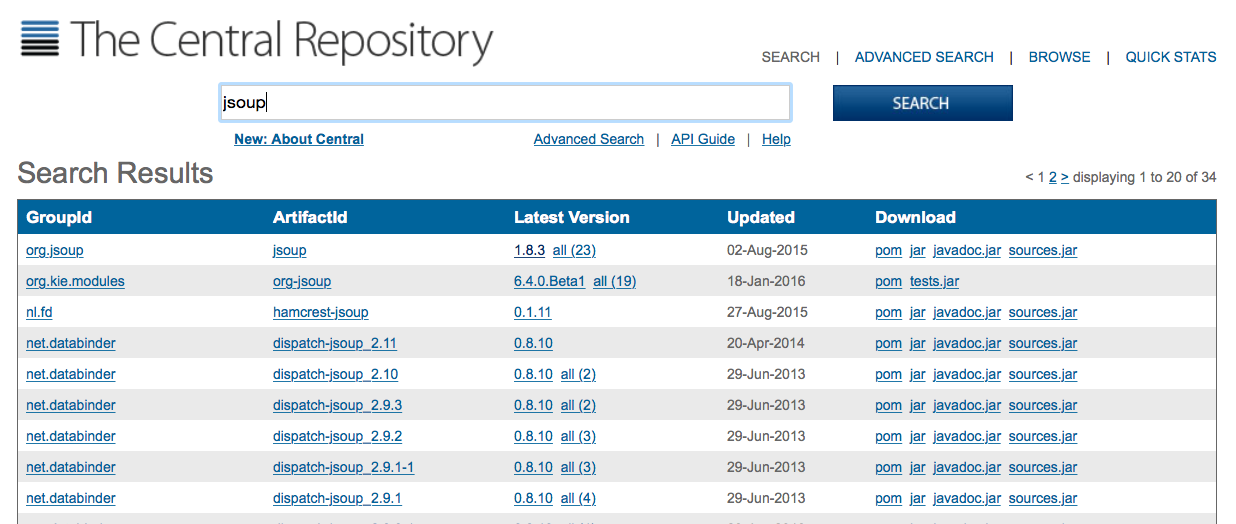Click The Central Repository logo icon

(x=40, y=38)
